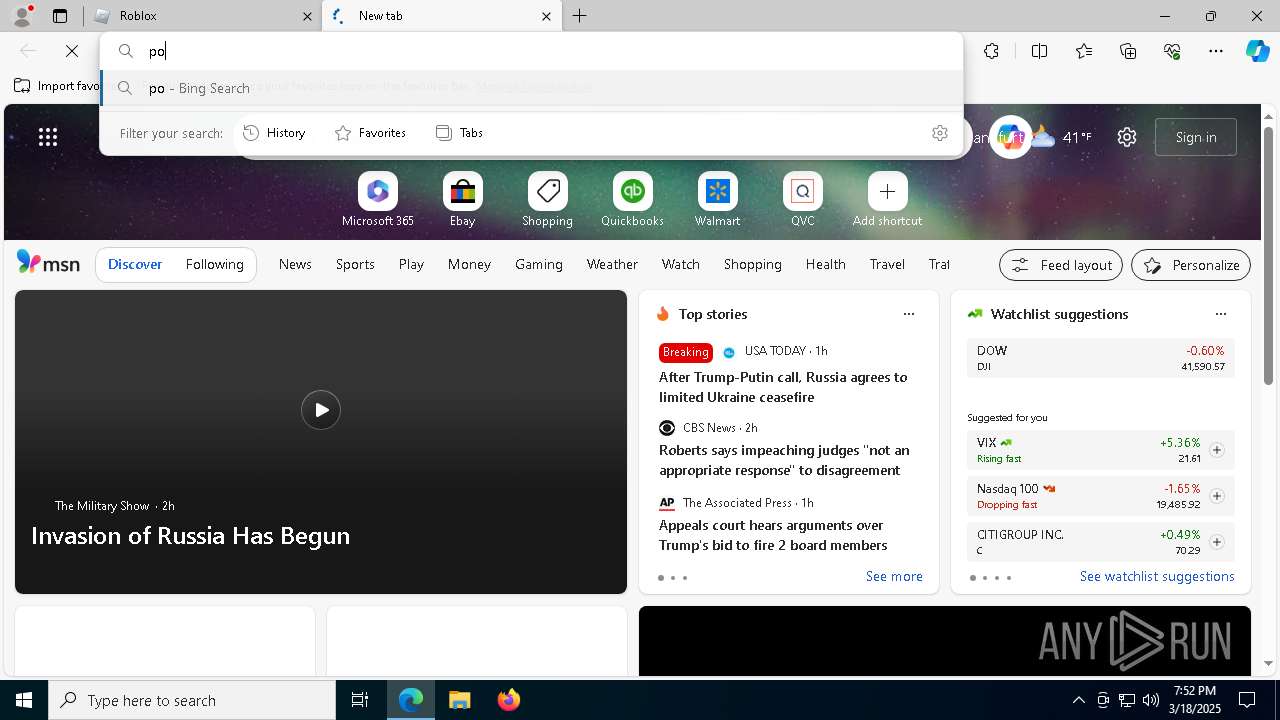Open Task View on taskbar

360,700
